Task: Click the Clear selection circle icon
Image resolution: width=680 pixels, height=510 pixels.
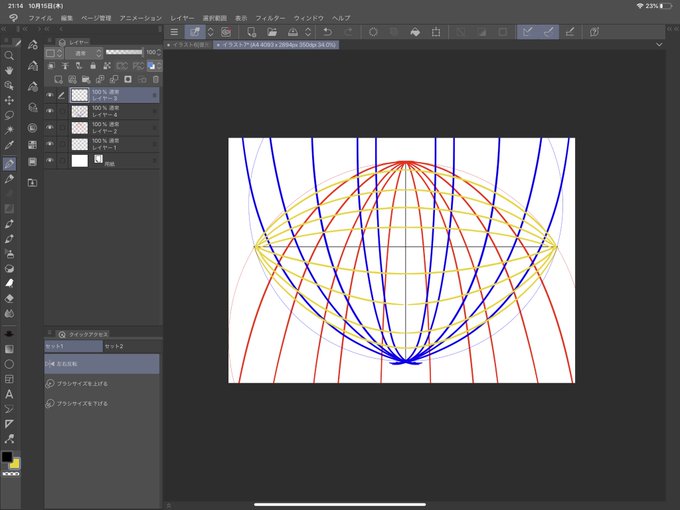Action: [x=373, y=32]
